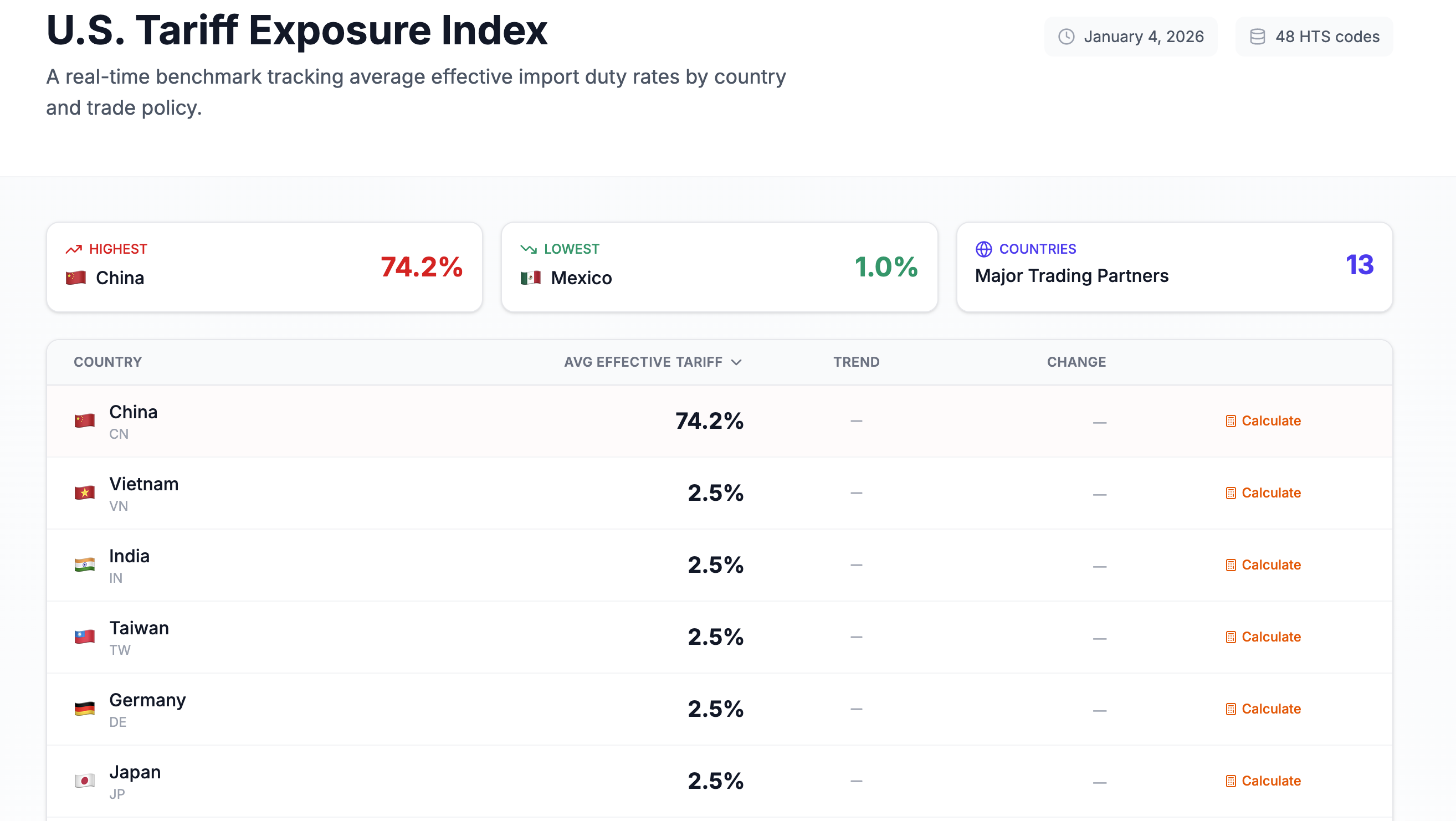This screenshot has width=1456, height=821.
Task: Click the upward trend icon next to HIGHEST
Action: tap(74, 249)
